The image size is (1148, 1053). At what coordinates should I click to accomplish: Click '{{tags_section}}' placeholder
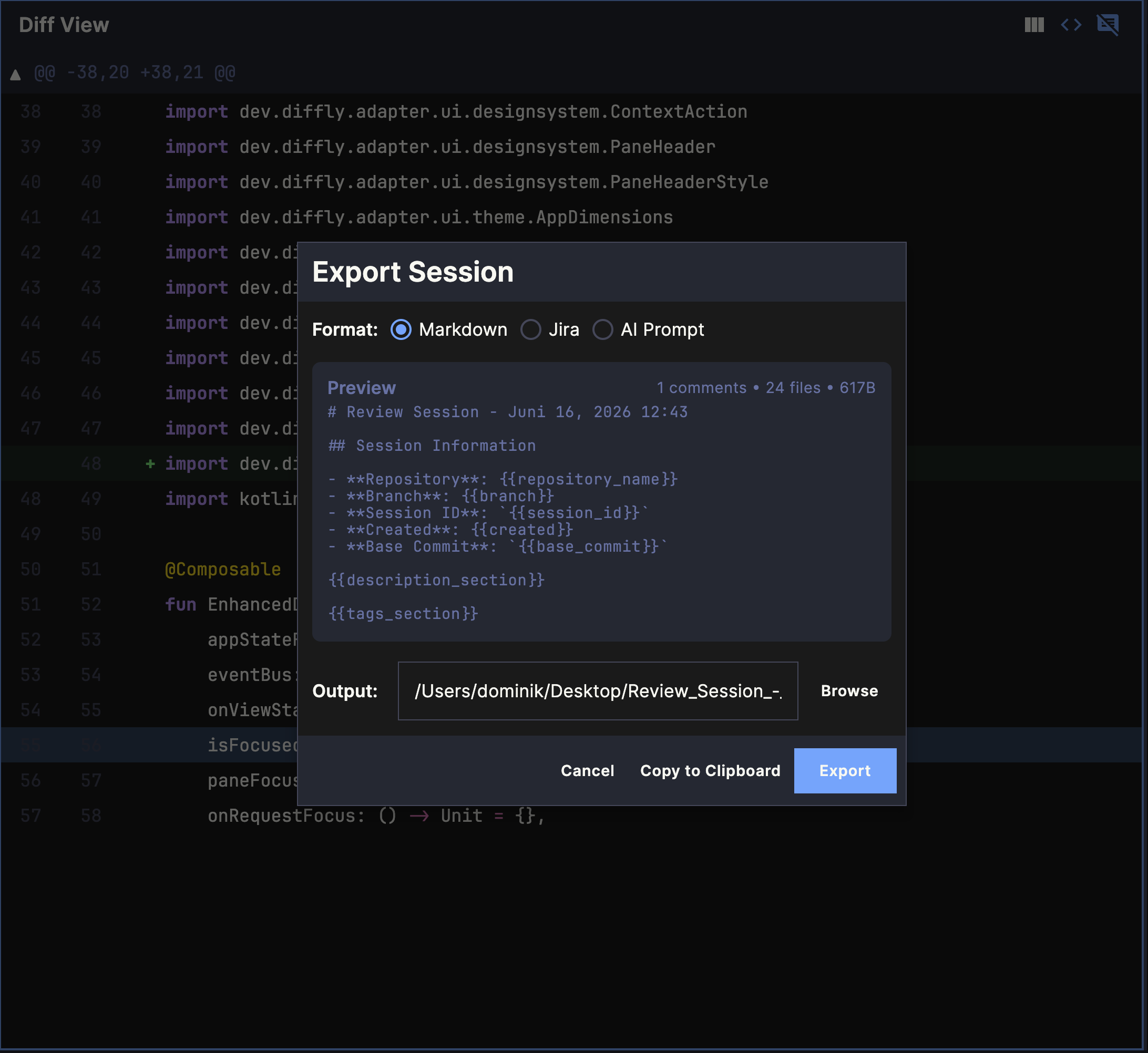click(403, 614)
